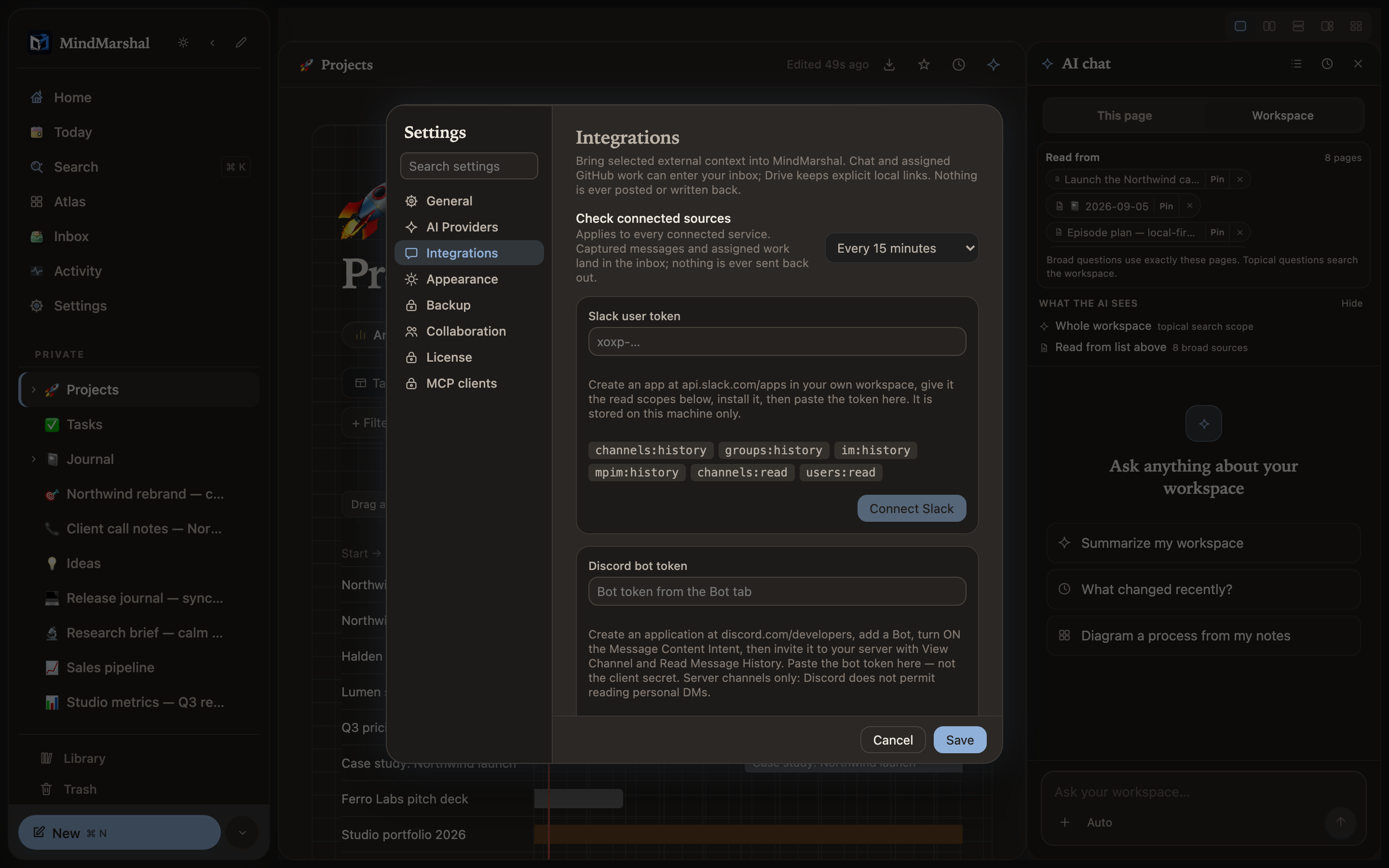Viewport: 1389px width, 868px height.
Task: Open MCP clients settings section
Action: 469,383
